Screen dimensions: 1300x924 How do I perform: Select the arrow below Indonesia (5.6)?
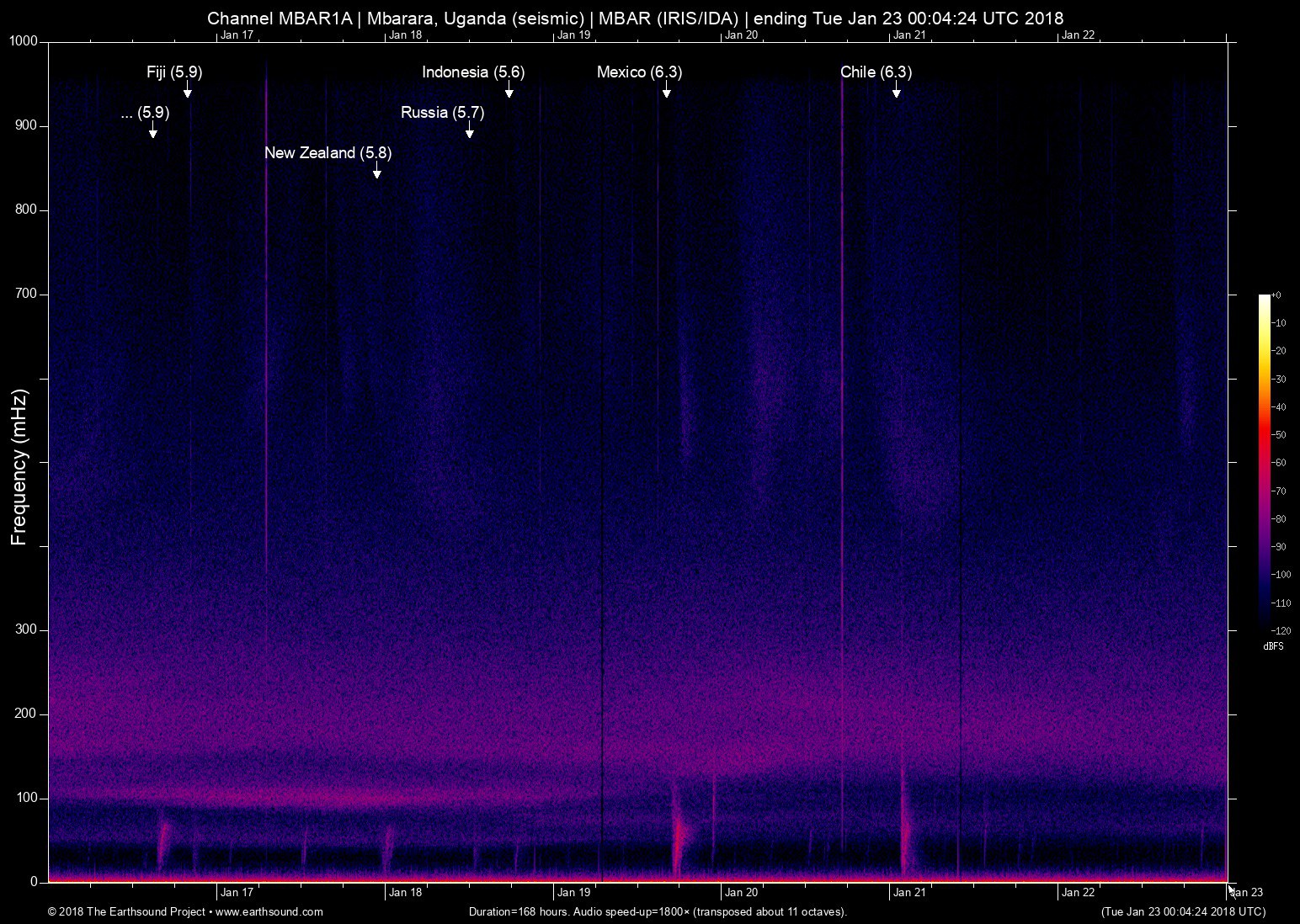click(509, 91)
